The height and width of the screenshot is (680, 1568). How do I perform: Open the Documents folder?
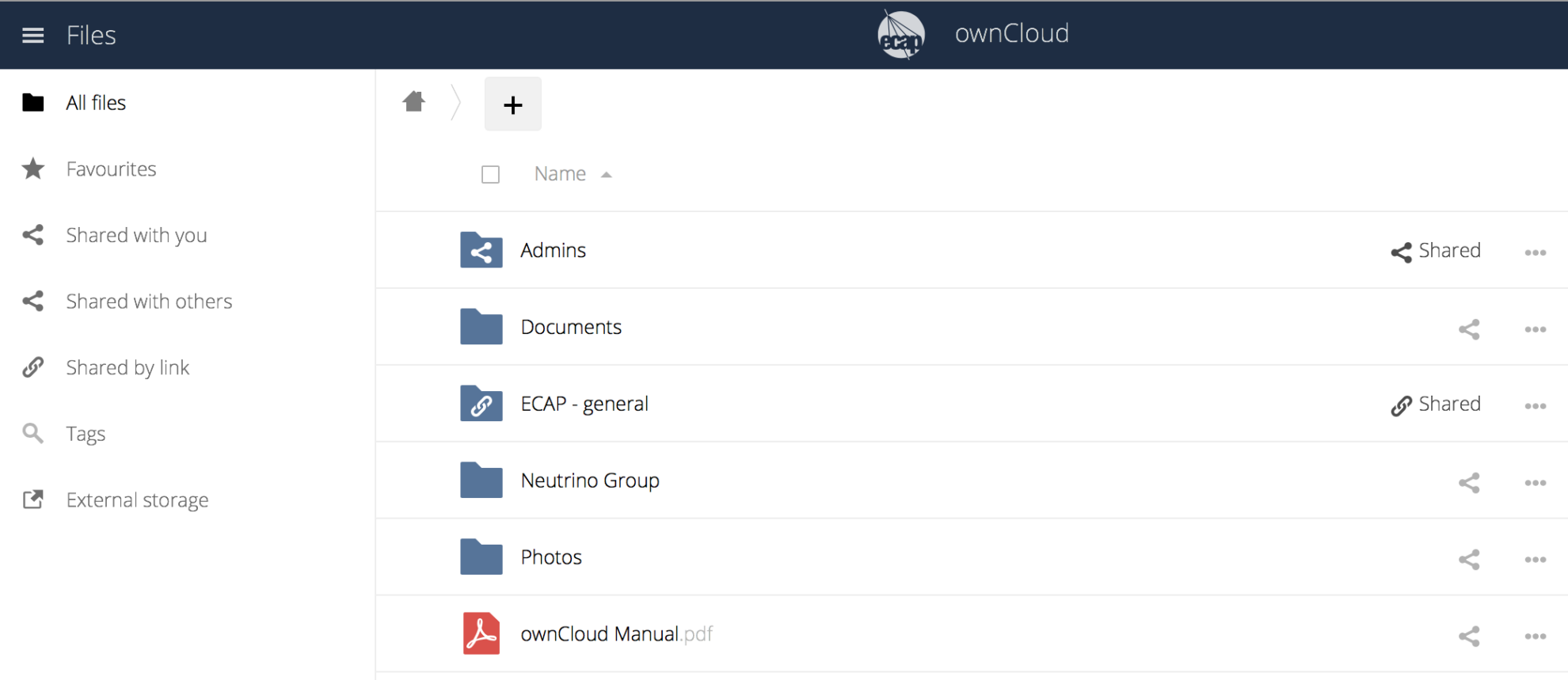click(570, 327)
